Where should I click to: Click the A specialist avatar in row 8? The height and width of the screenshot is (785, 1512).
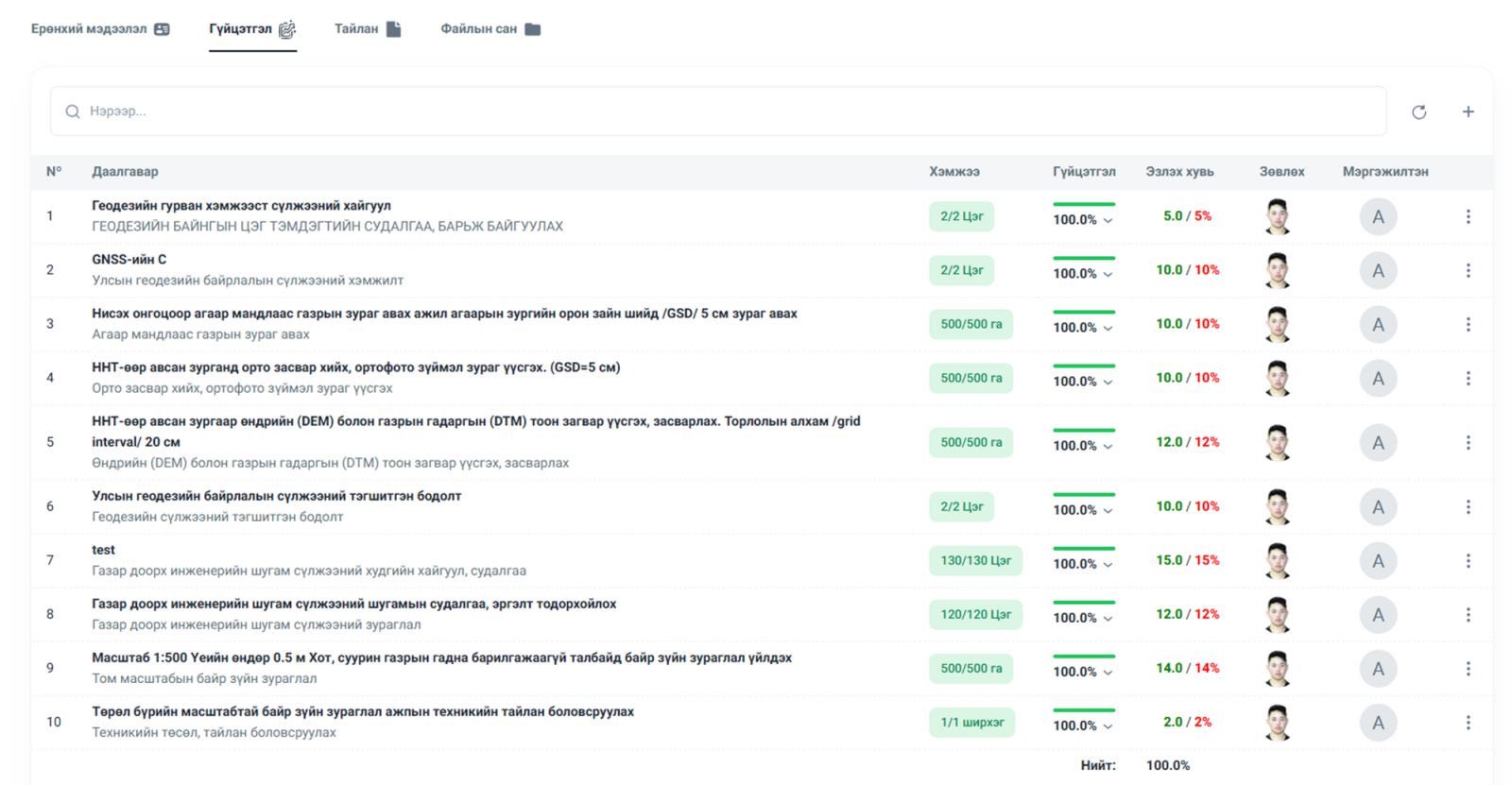coord(1378,615)
